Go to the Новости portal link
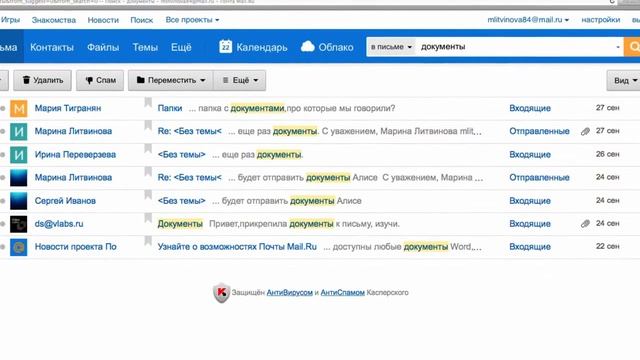 103,20
